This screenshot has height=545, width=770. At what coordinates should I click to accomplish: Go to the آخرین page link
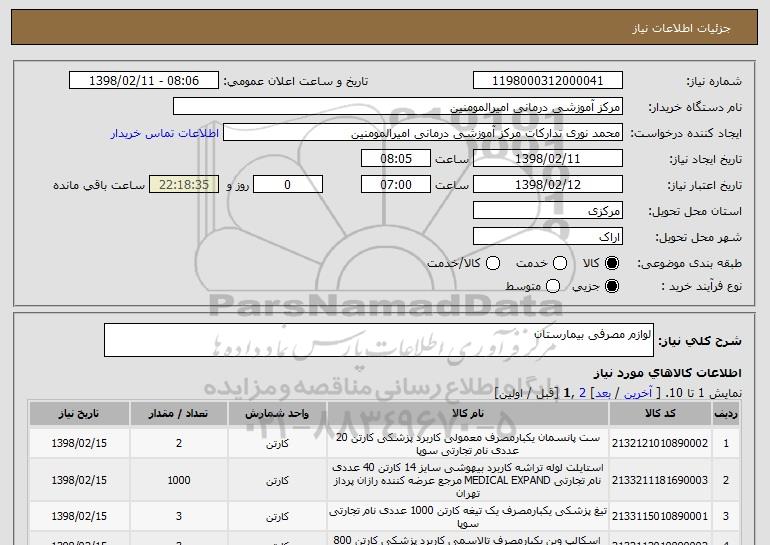point(638,393)
